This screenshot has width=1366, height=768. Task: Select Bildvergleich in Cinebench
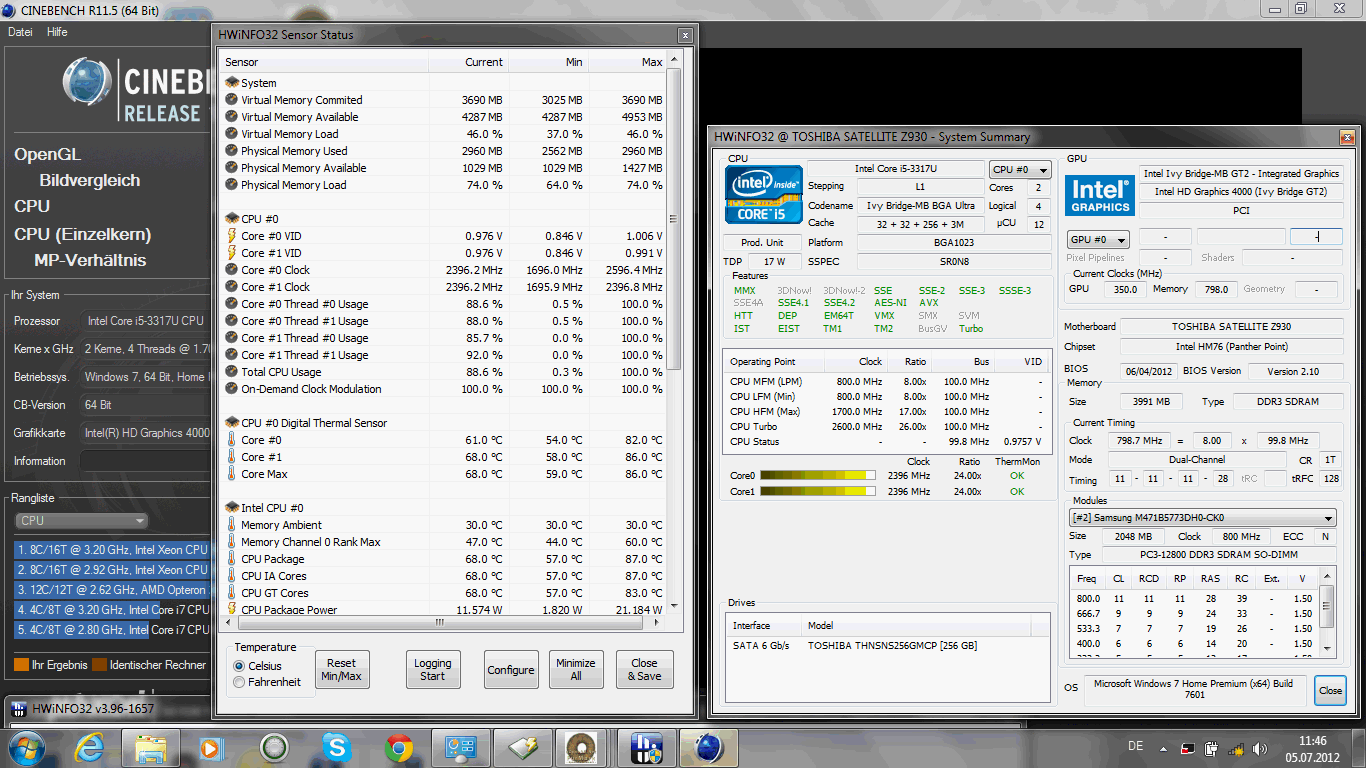pyautogui.click(x=89, y=181)
